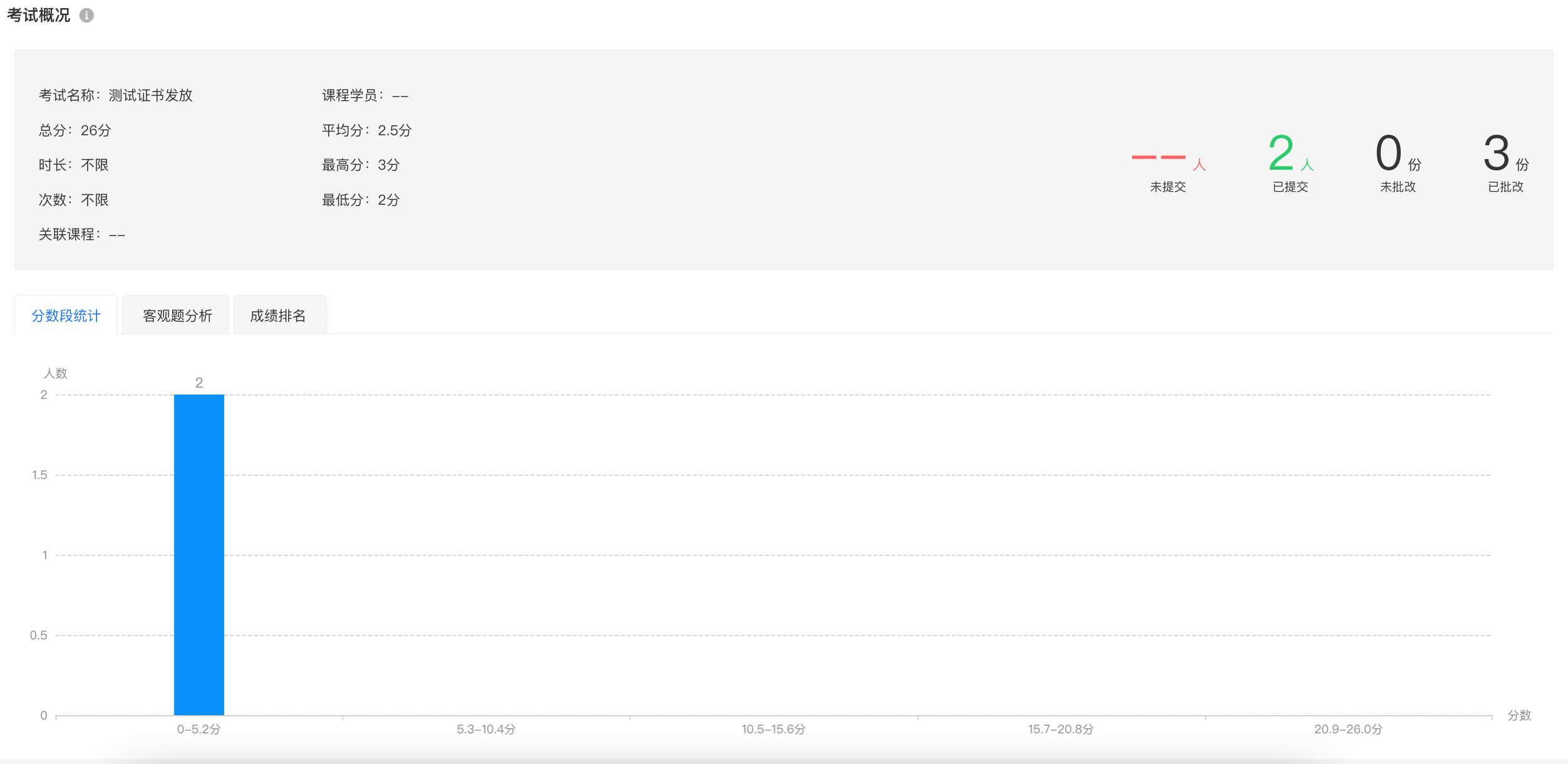The width and height of the screenshot is (1568, 764).
Task: Click the 5.3–10.4分 axis label
Action: pos(486,729)
